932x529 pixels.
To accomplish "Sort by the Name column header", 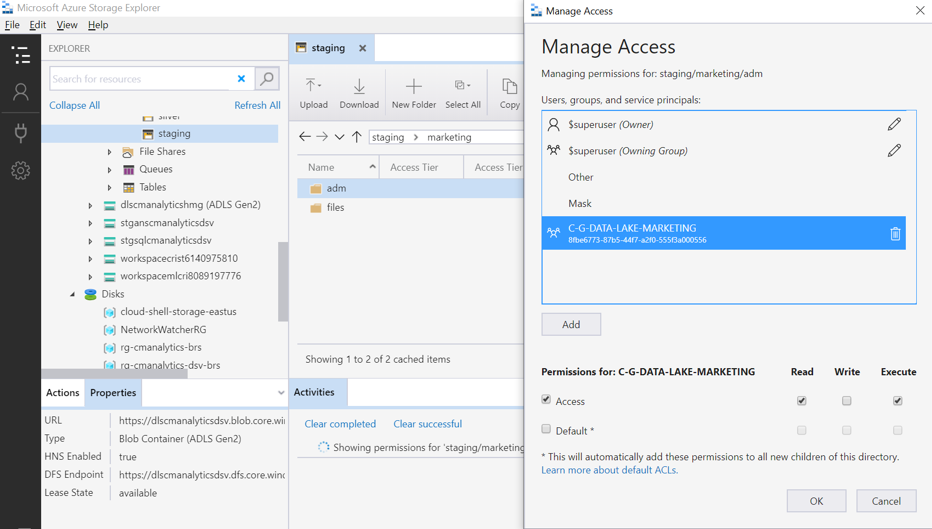I will coord(338,168).
